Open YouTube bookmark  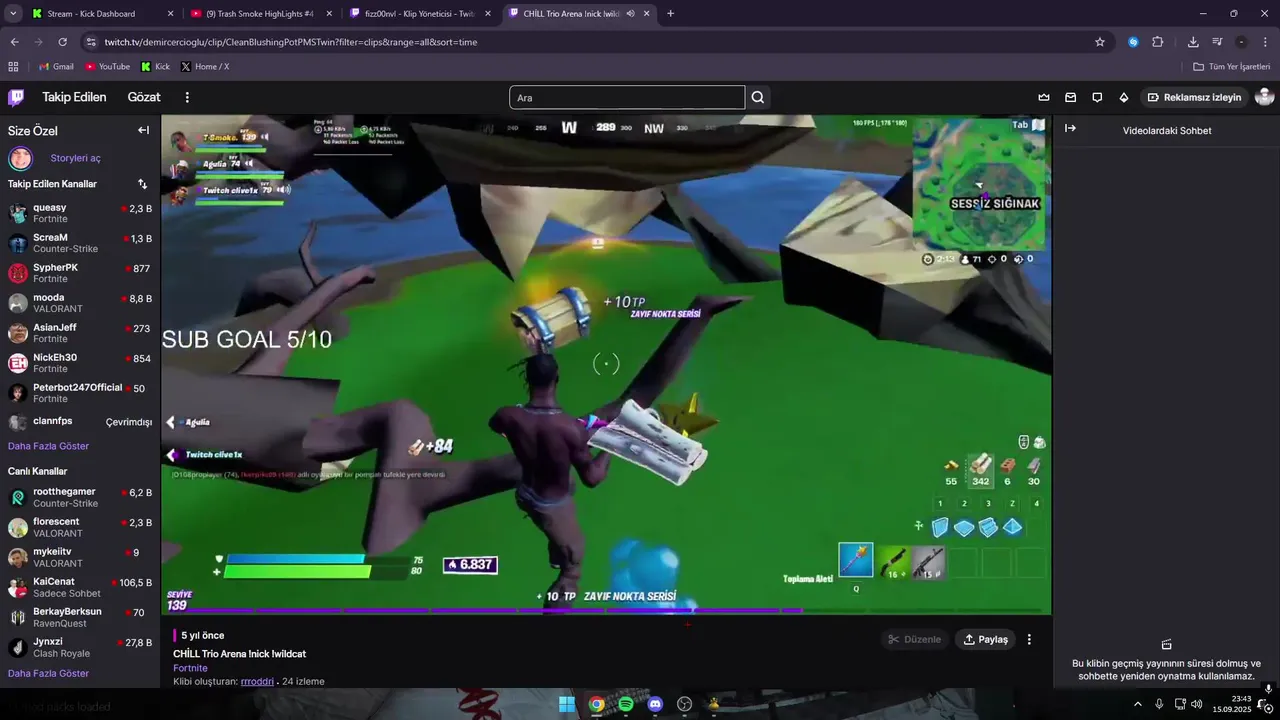click(x=108, y=66)
